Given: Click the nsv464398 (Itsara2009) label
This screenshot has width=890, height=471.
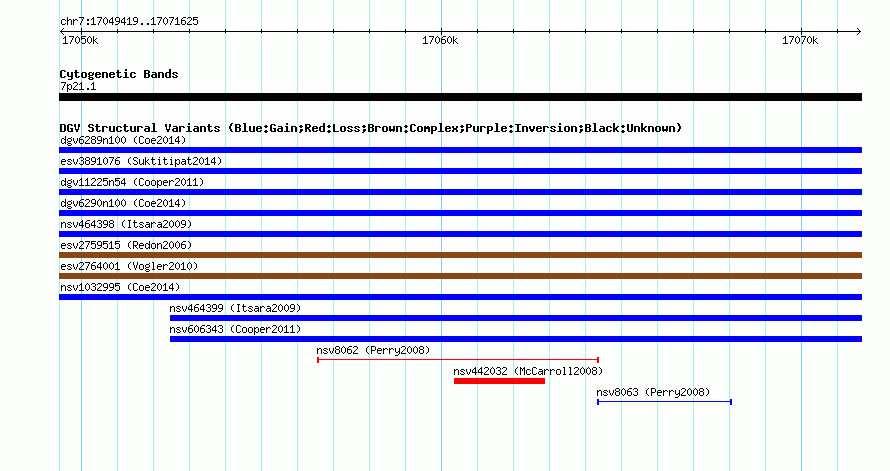Looking at the screenshot, I should click(126, 224).
